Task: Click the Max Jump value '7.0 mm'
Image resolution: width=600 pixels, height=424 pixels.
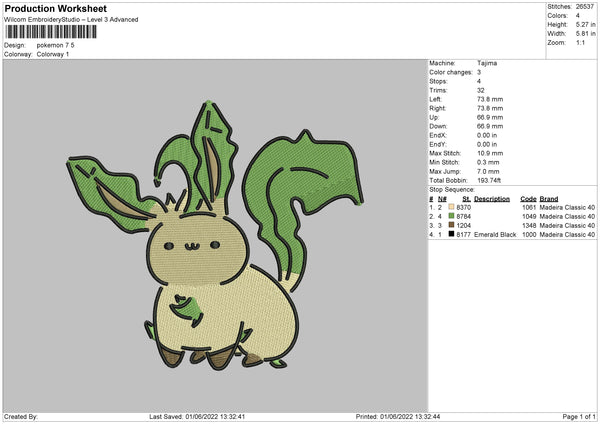Action: click(488, 171)
